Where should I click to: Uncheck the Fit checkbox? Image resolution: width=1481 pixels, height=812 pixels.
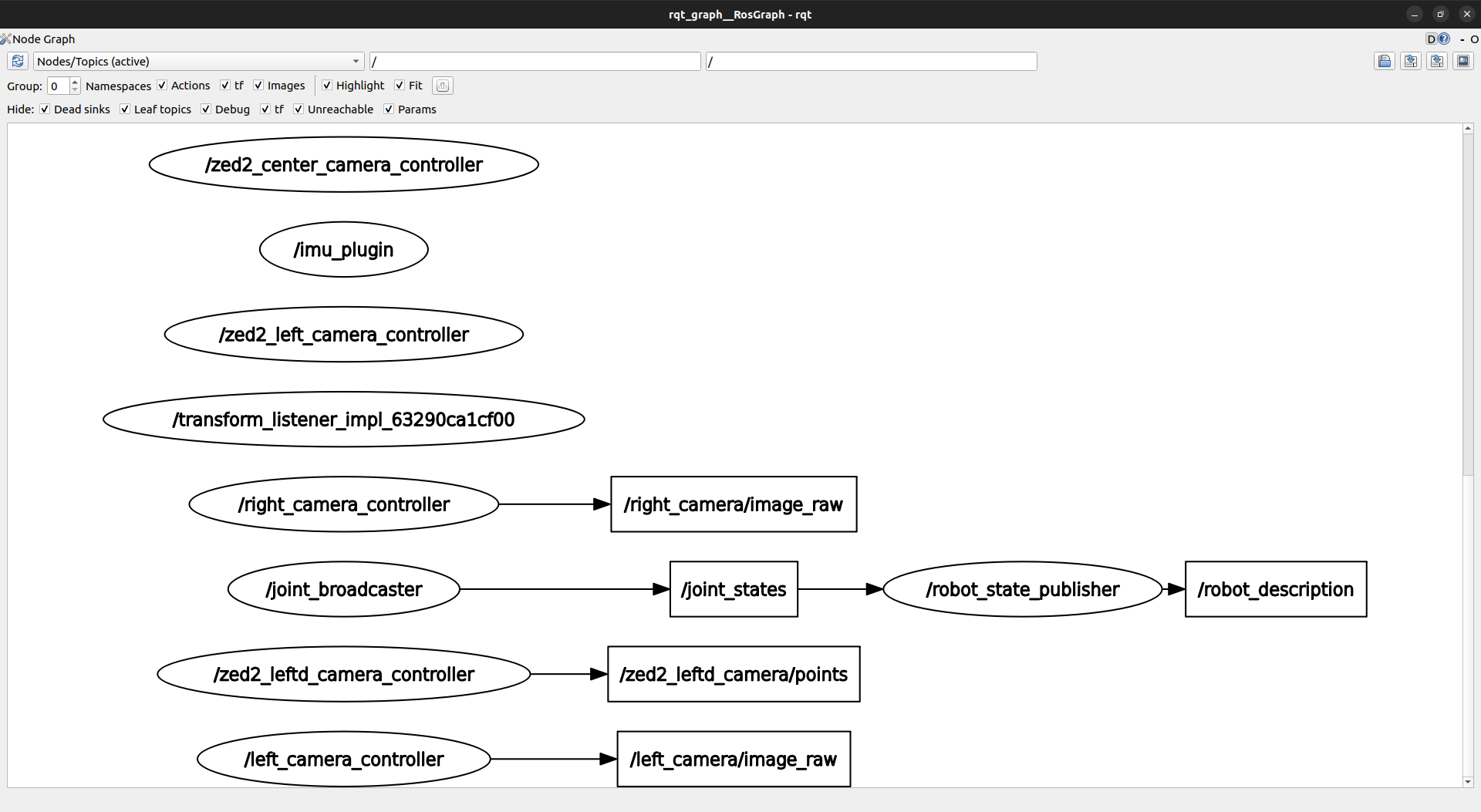pos(400,85)
